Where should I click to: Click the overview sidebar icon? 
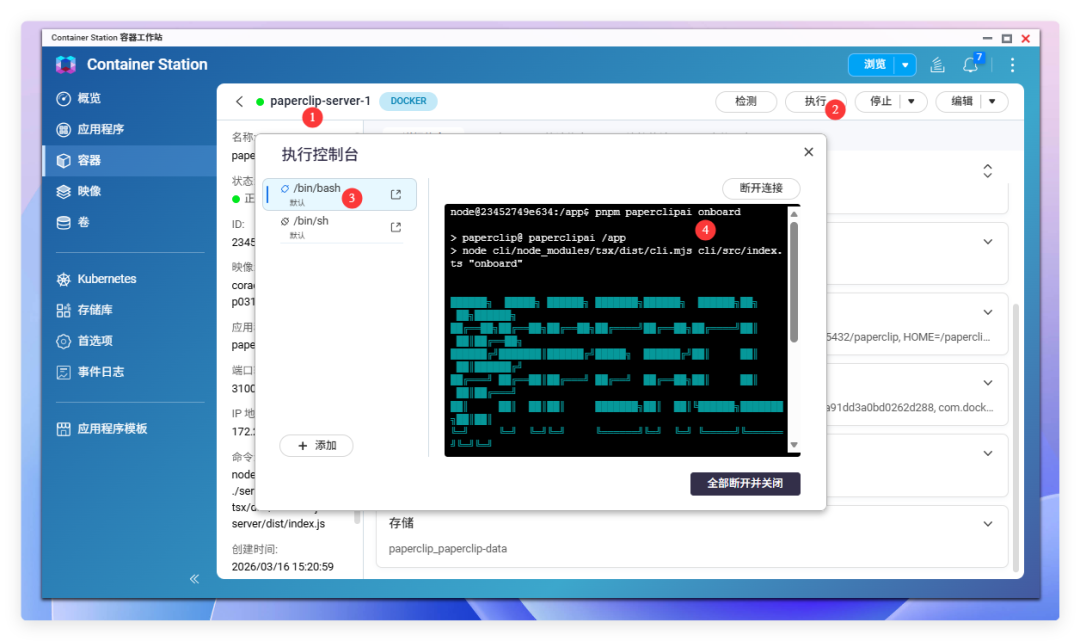(x=63, y=98)
